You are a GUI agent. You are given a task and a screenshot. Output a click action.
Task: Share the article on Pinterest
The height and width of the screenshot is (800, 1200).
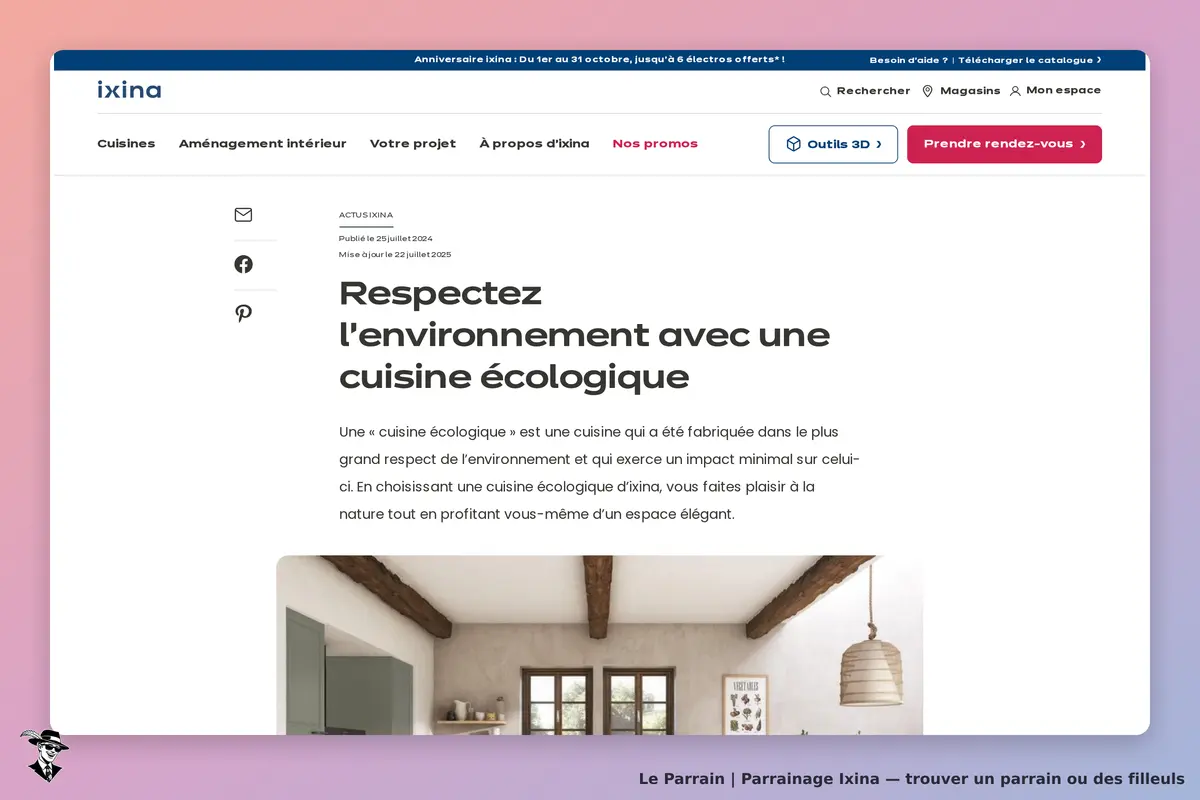coord(243,313)
